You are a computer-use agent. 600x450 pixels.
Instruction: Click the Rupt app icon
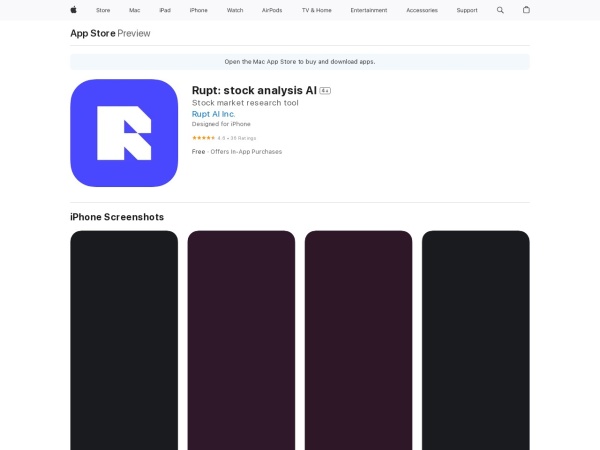point(124,133)
